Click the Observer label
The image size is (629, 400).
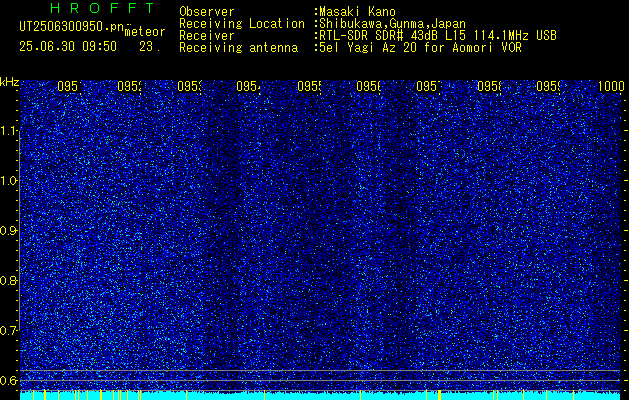click(207, 12)
